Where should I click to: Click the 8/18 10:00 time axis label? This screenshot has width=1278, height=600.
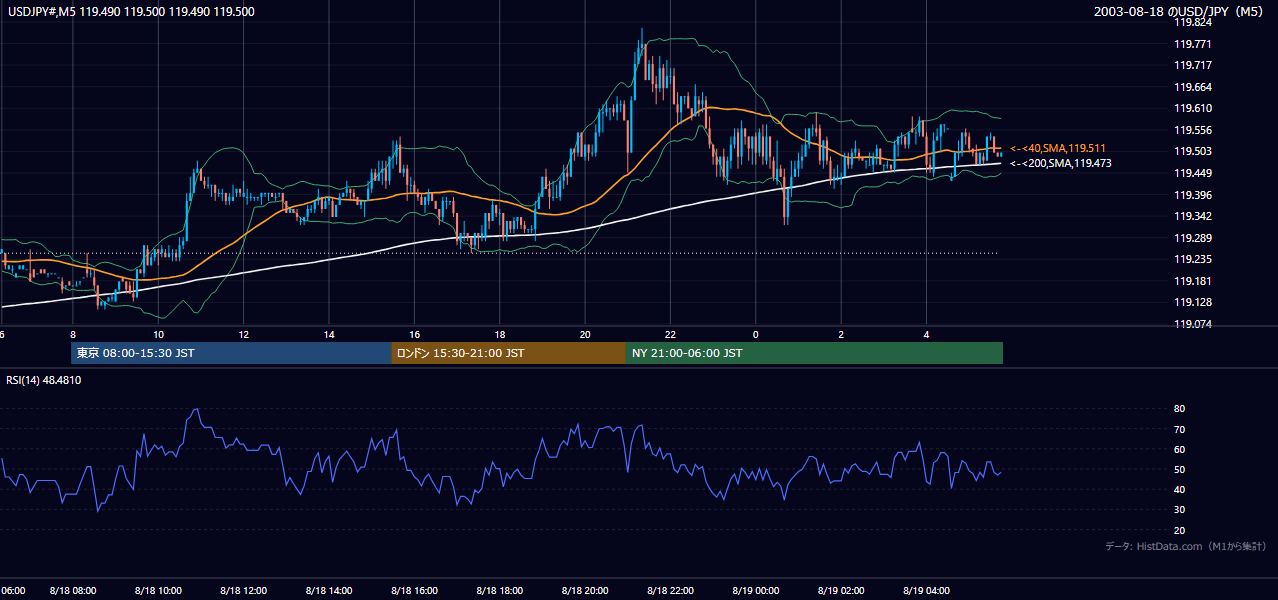[x=159, y=591]
